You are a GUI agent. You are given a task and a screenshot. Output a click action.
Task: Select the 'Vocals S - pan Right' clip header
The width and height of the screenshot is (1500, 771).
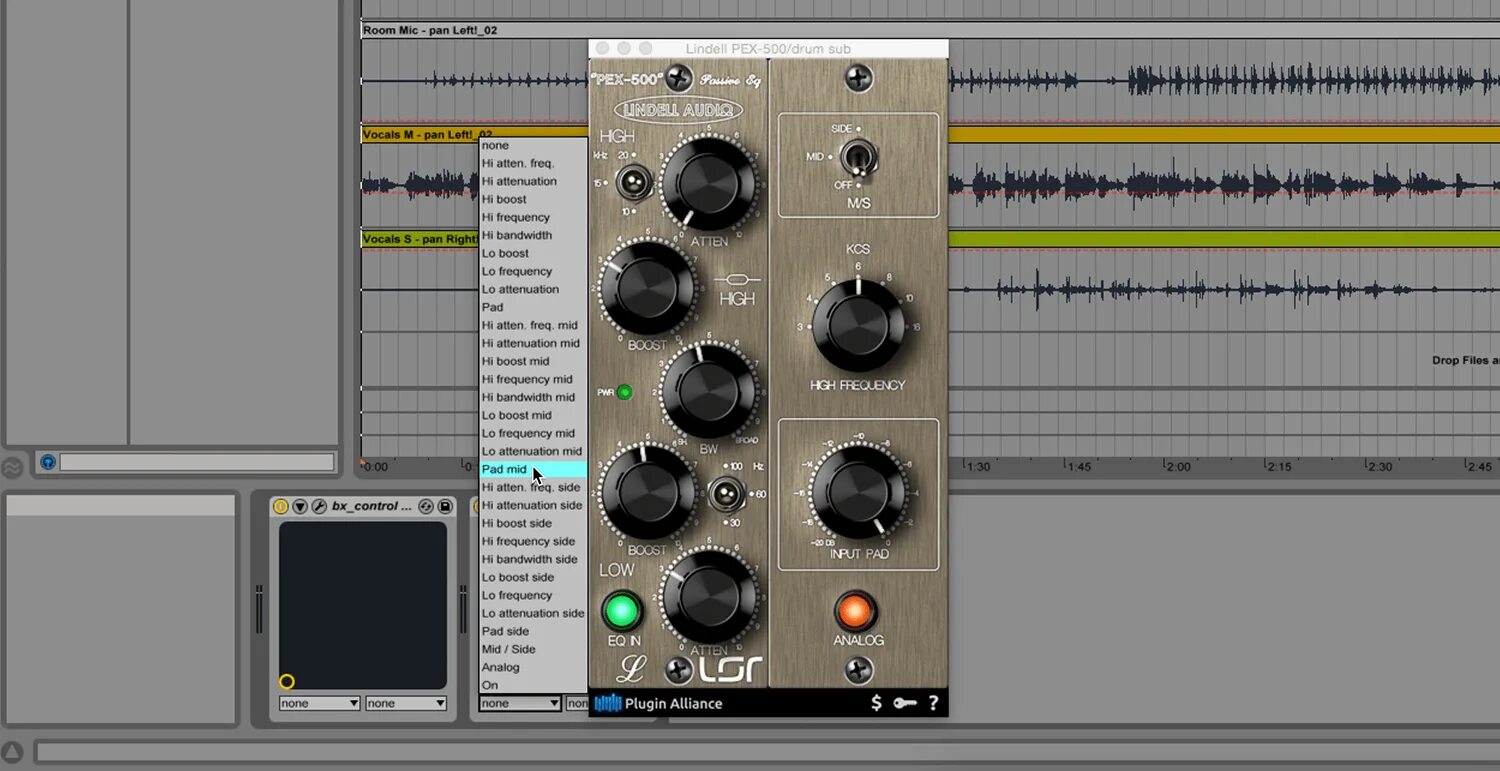[x=420, y=239]
